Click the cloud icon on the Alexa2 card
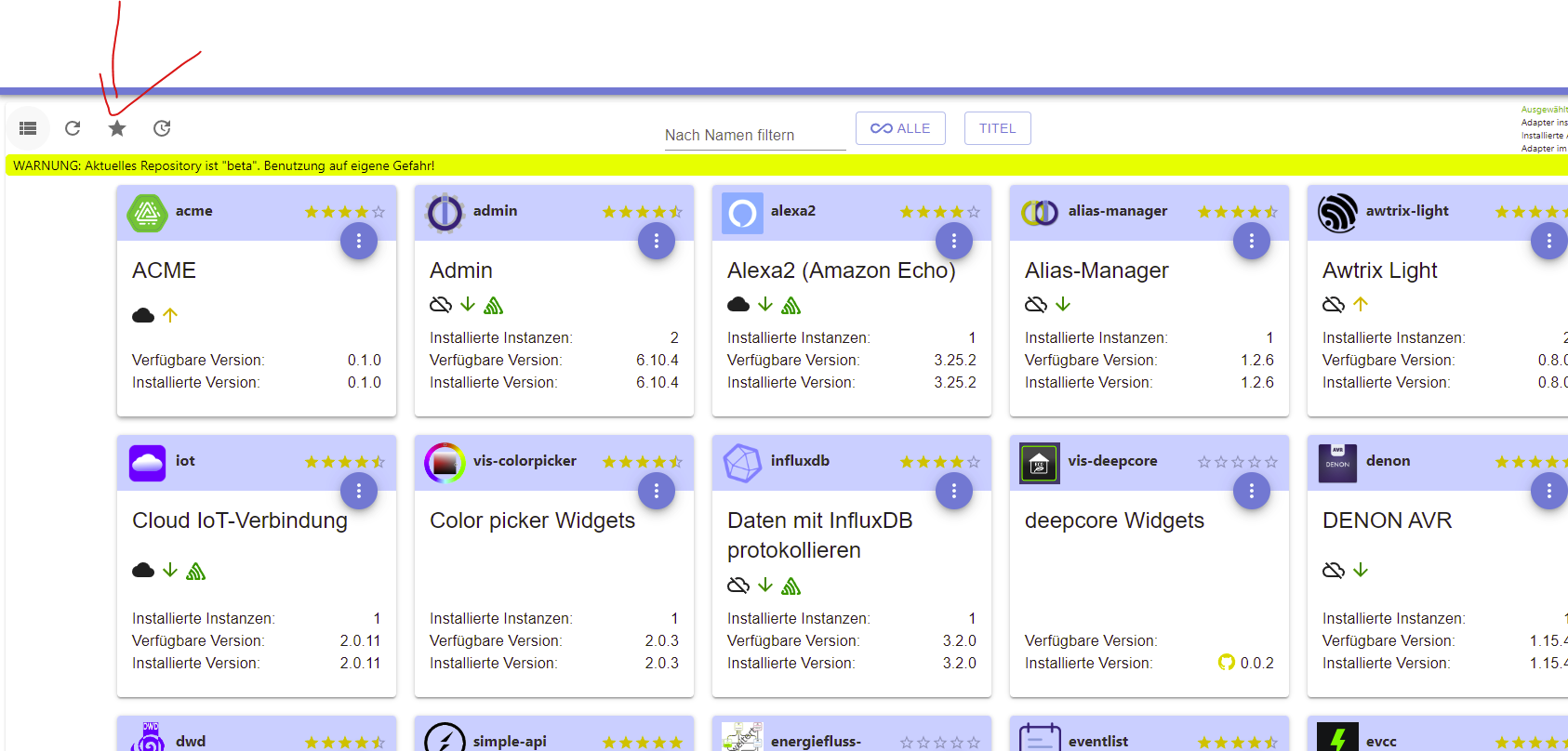1568x751 pixels. coord(738,305)
